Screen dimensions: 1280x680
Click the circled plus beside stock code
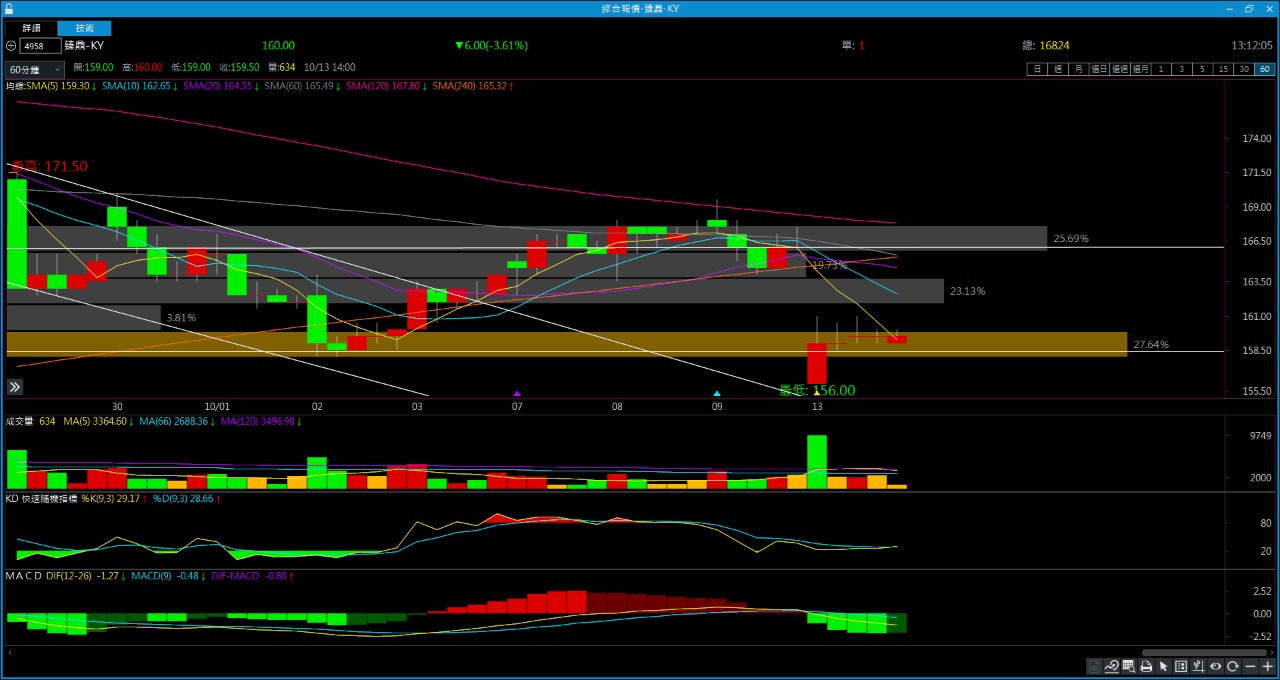[11, 46]
